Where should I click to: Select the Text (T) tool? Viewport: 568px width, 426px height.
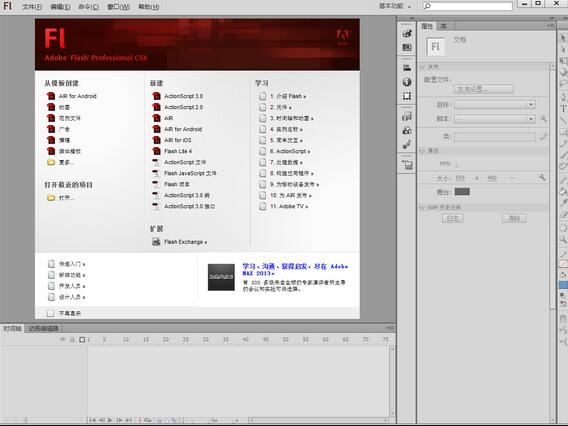[x=563, y=108]
